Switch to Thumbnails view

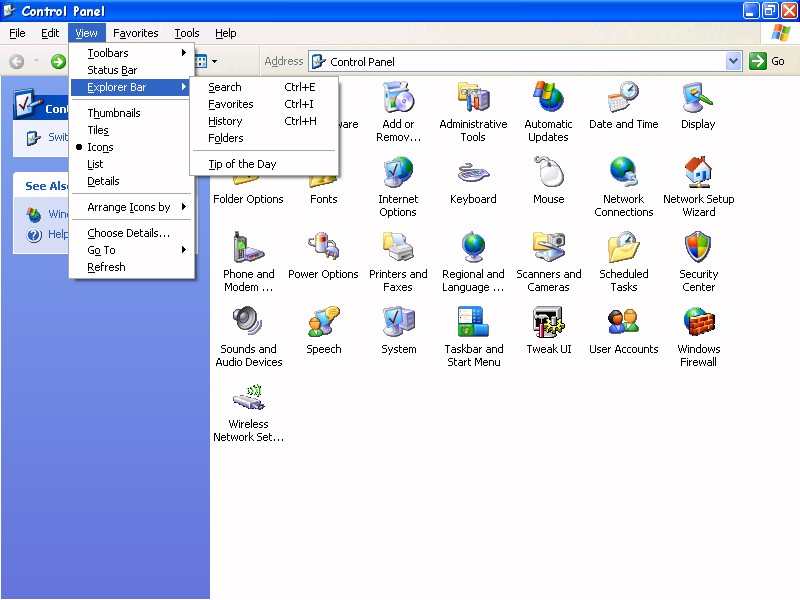pyautogui.click(x=132, y=113)
